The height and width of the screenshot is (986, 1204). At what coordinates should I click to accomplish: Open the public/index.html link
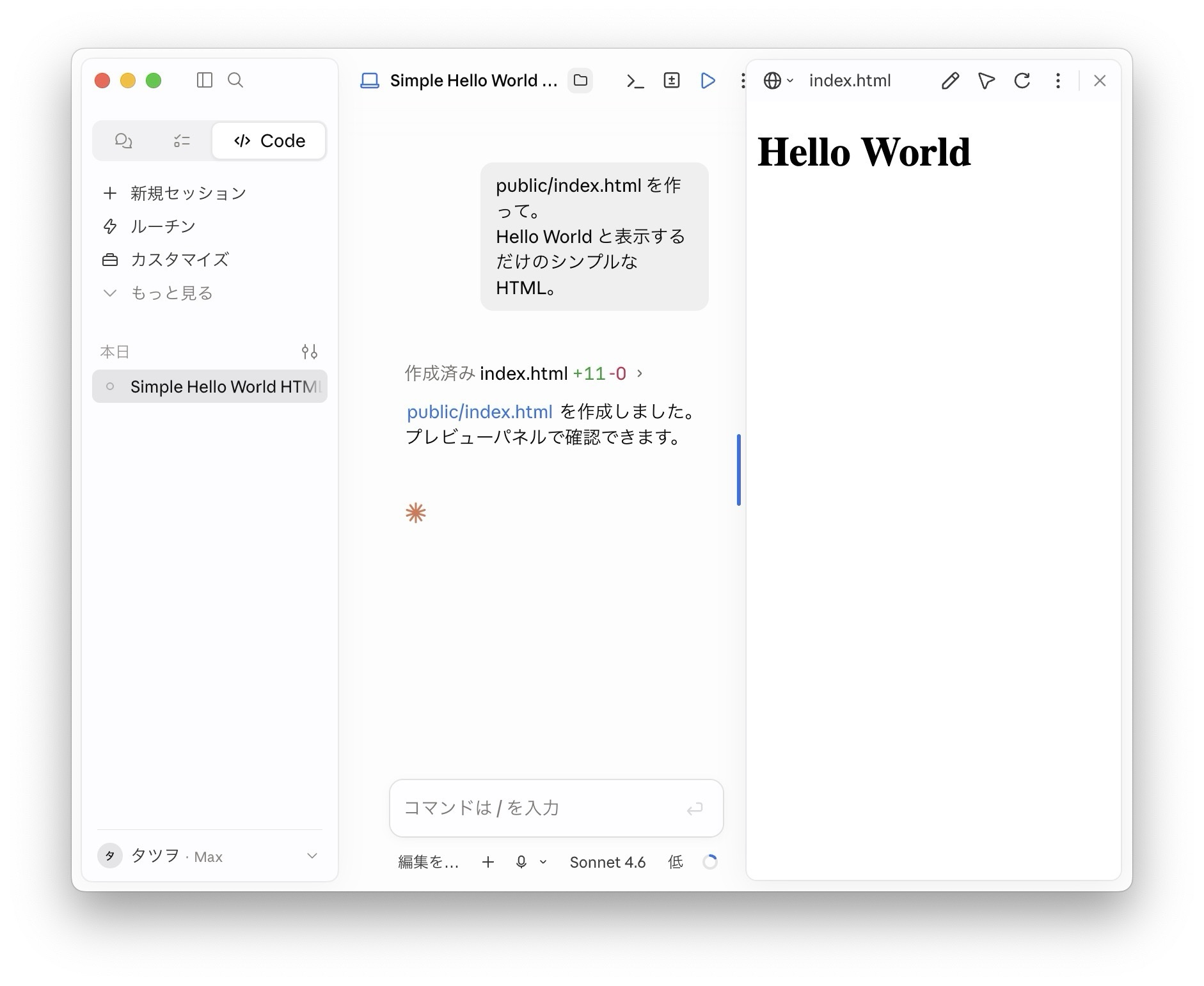tap(479, 412)
